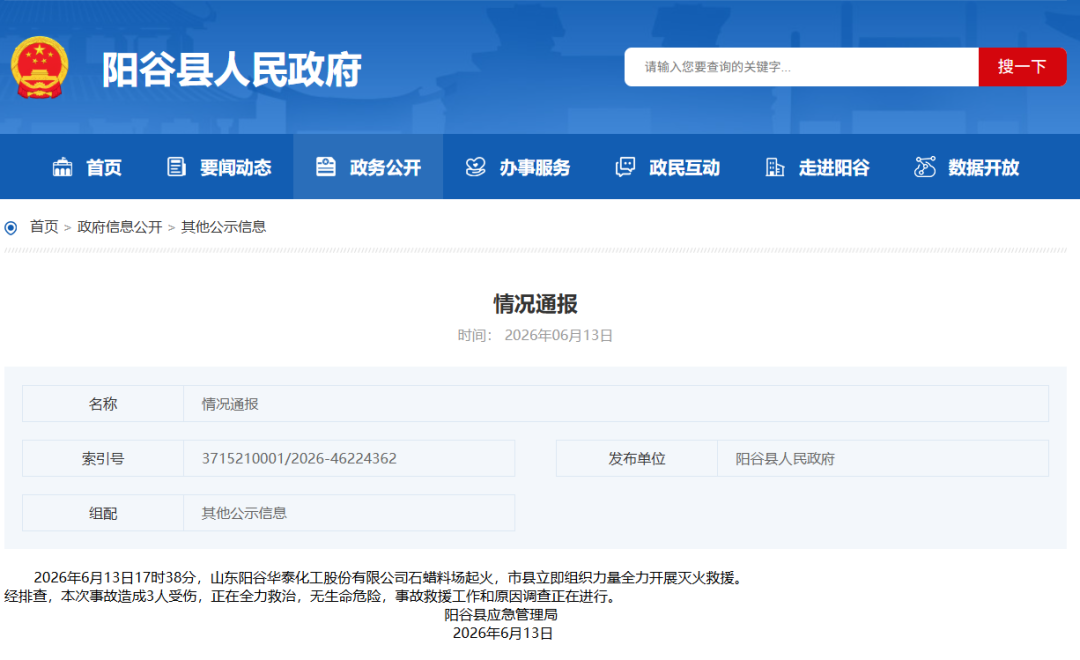Click the 索引号 label cell

pos(103,459)
